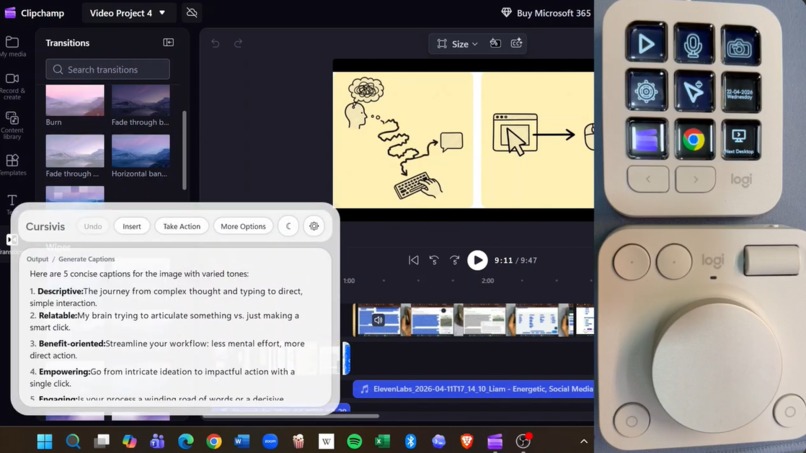Viewport: 806px width, 453px height.
Task: Click the editor Redo arrow
Action: pyautogui.click(x=238, y=44)
